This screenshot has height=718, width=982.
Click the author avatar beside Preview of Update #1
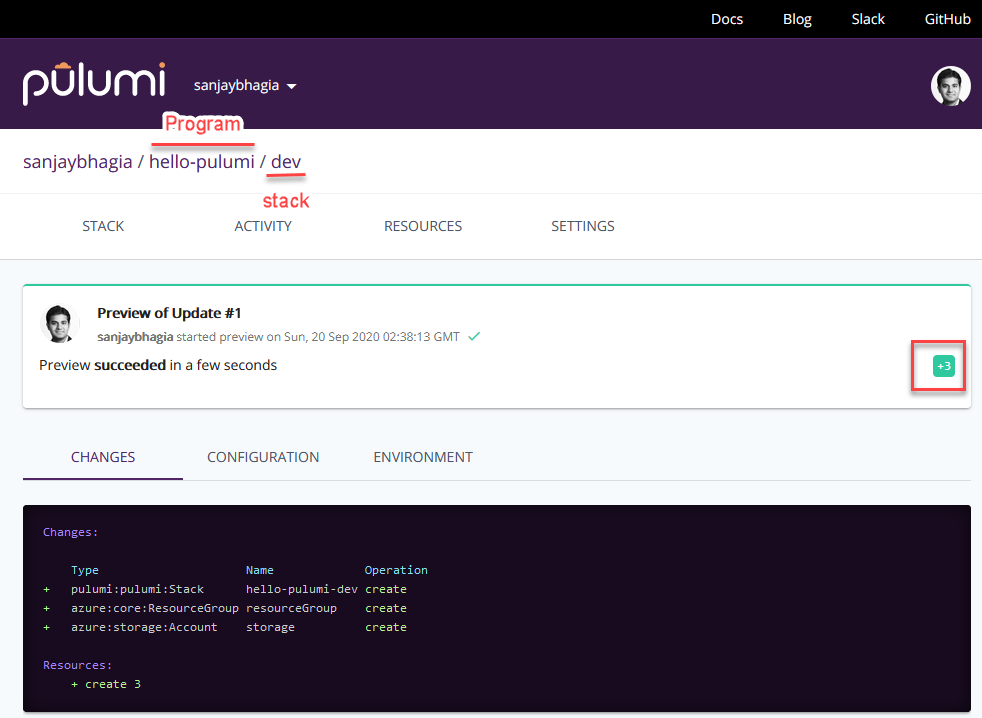pos(59,324)
